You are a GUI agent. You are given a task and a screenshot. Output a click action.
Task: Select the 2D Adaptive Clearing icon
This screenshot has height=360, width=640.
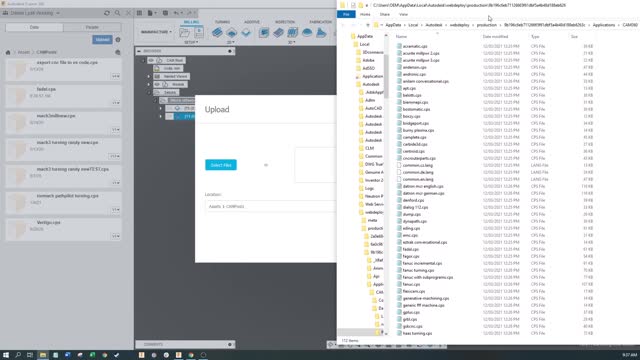(217, 32)
